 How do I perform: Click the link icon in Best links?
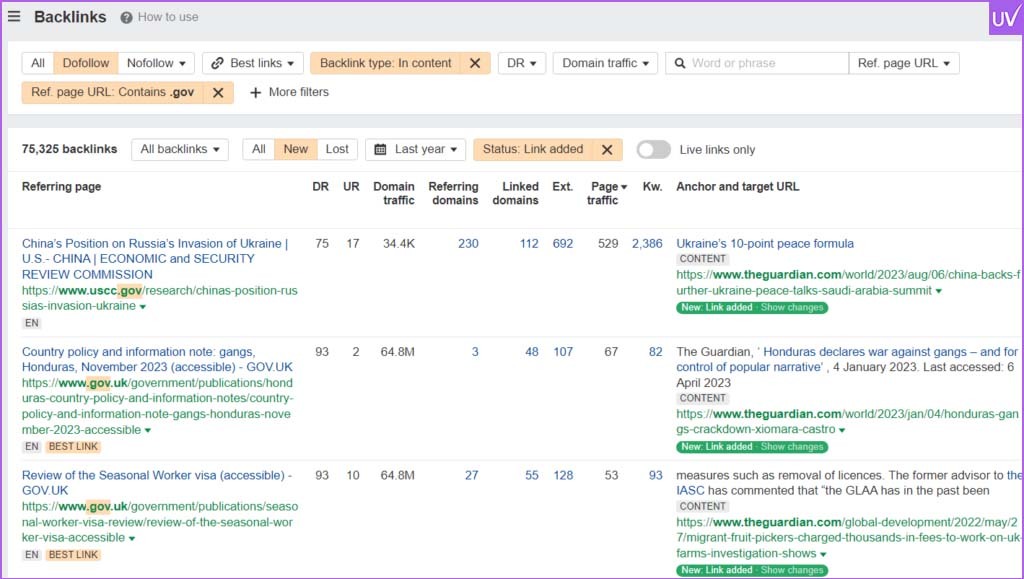tap(217, 63)
